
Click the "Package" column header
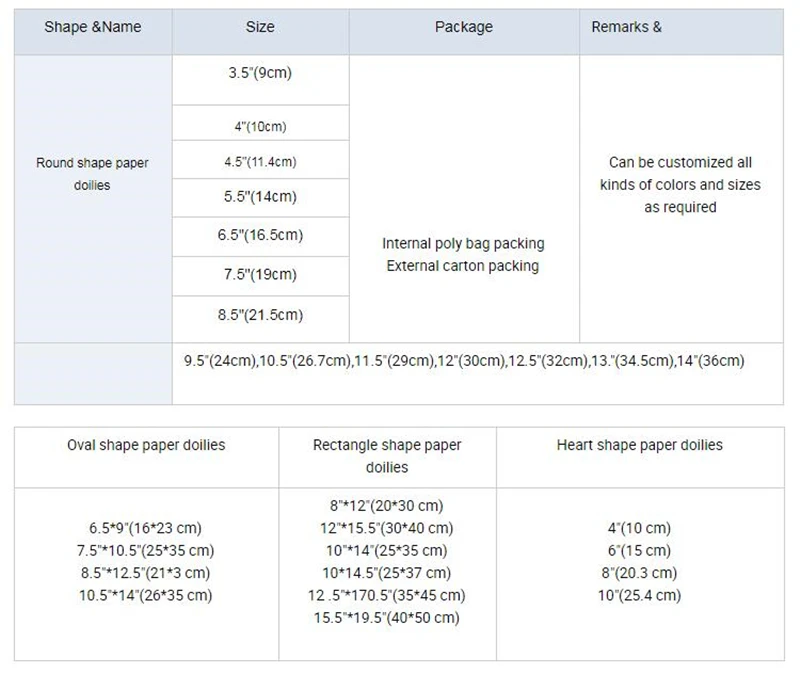click(463, 28)
